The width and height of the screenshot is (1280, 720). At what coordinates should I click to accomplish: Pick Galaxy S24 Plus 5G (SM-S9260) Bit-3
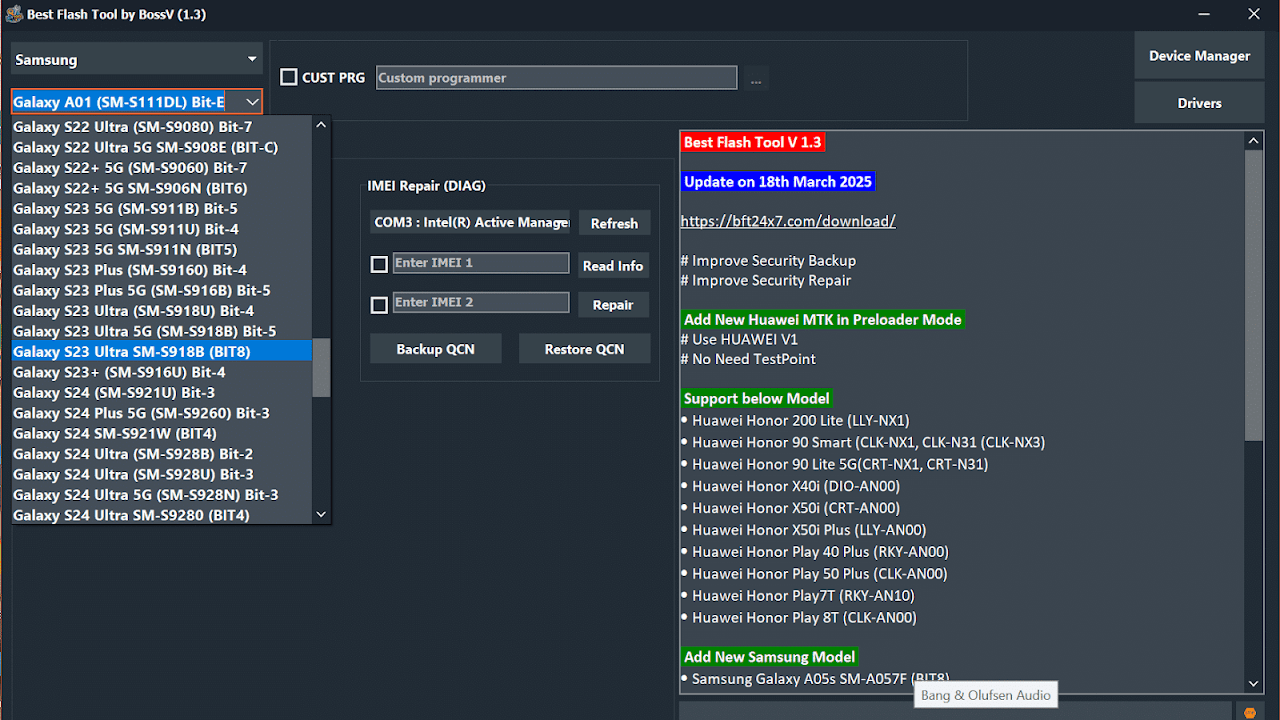pos(162,413)
